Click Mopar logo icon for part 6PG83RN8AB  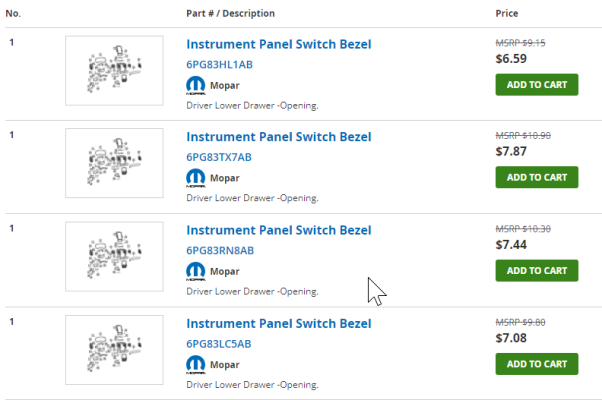pos(196,271)
